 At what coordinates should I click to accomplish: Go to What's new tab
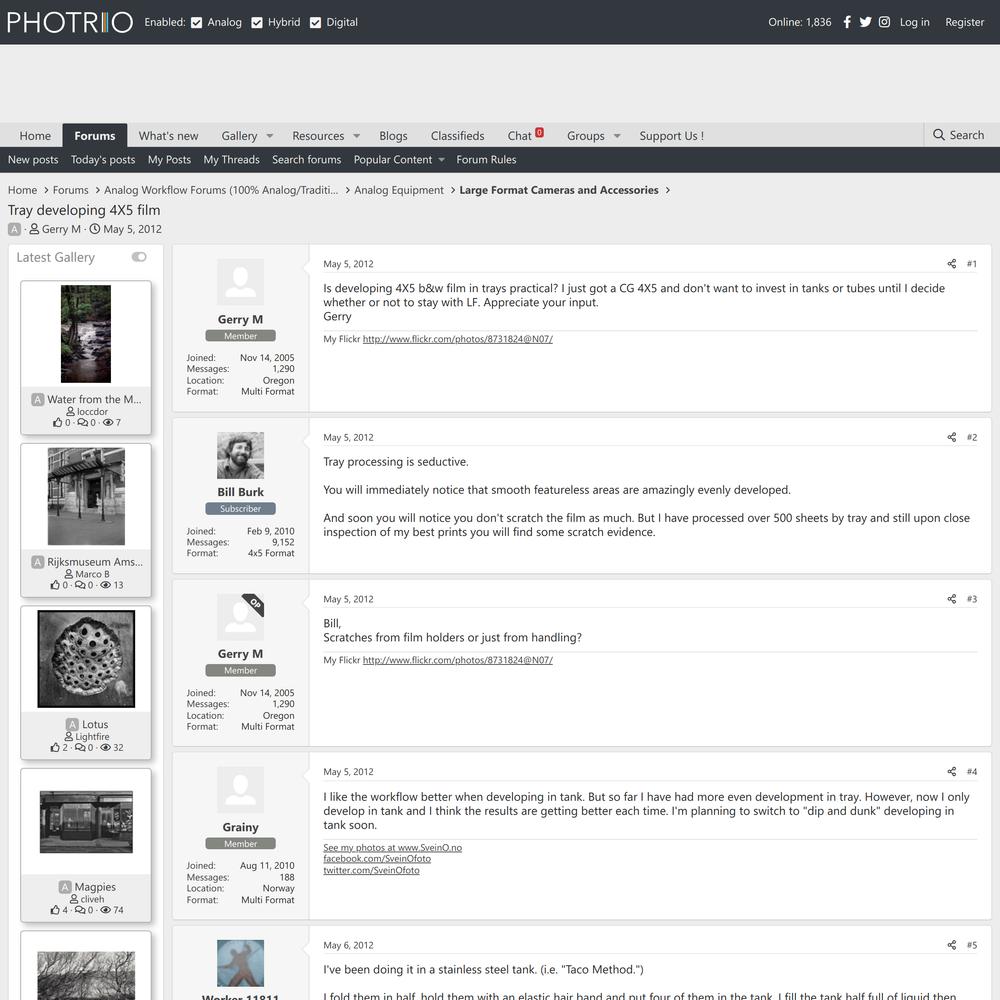(x=168, y=136)
